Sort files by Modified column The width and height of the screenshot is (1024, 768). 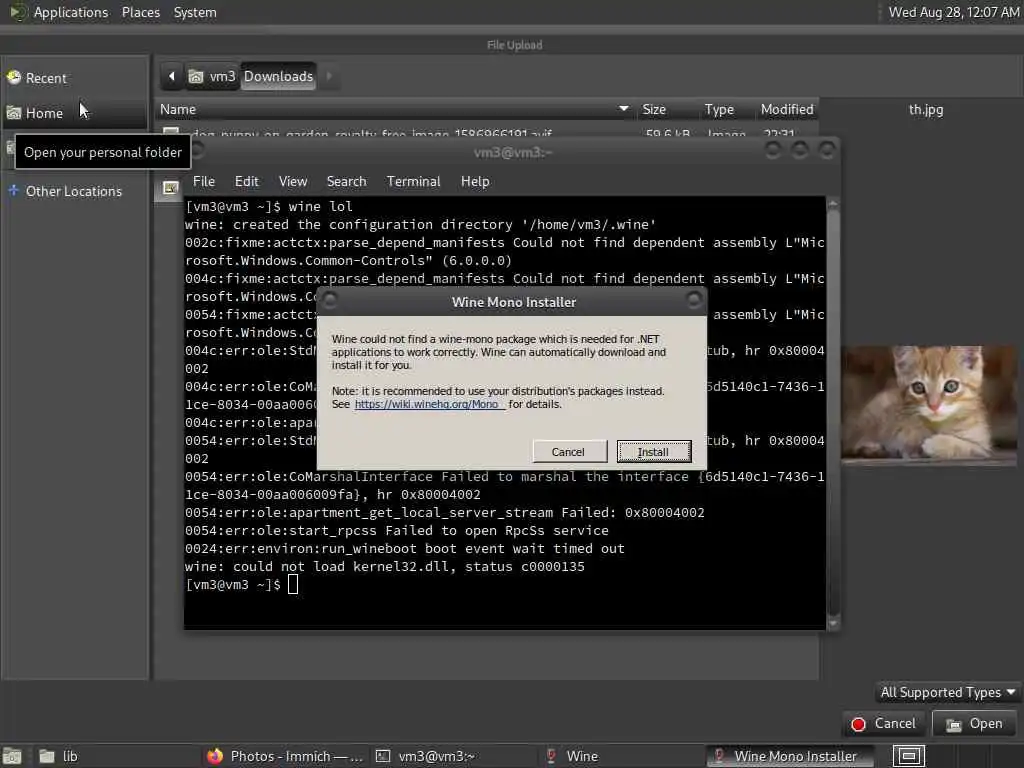(787, 110)
